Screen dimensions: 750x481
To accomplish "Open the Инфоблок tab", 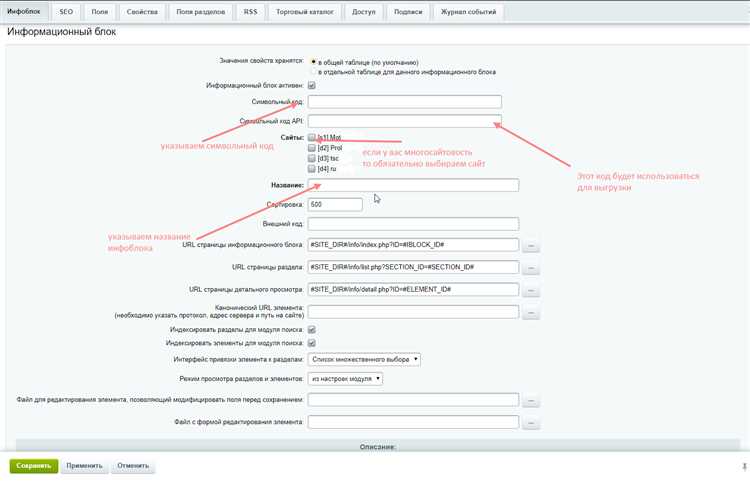I will [x=24, y=11].
